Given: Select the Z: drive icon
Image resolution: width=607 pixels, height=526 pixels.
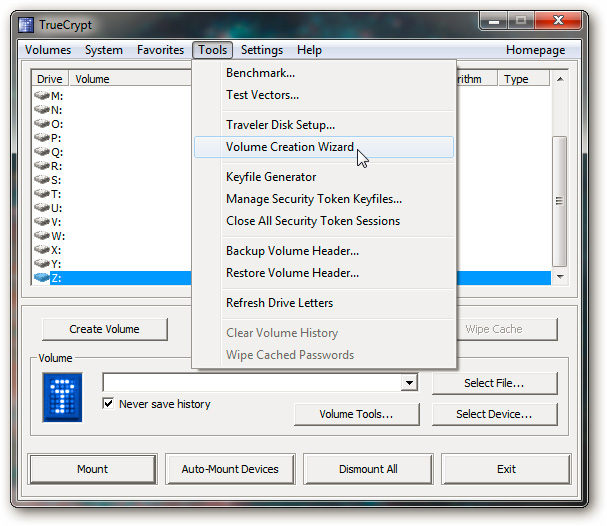Looking at the screenshot, I should tap(42, 278).
